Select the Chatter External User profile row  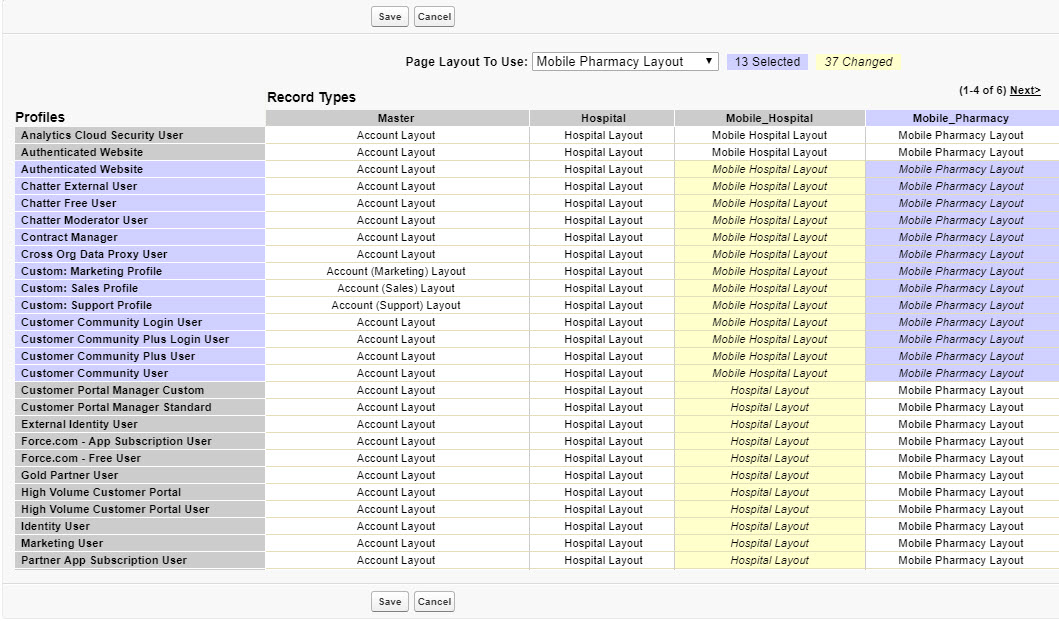click(79, 186)
